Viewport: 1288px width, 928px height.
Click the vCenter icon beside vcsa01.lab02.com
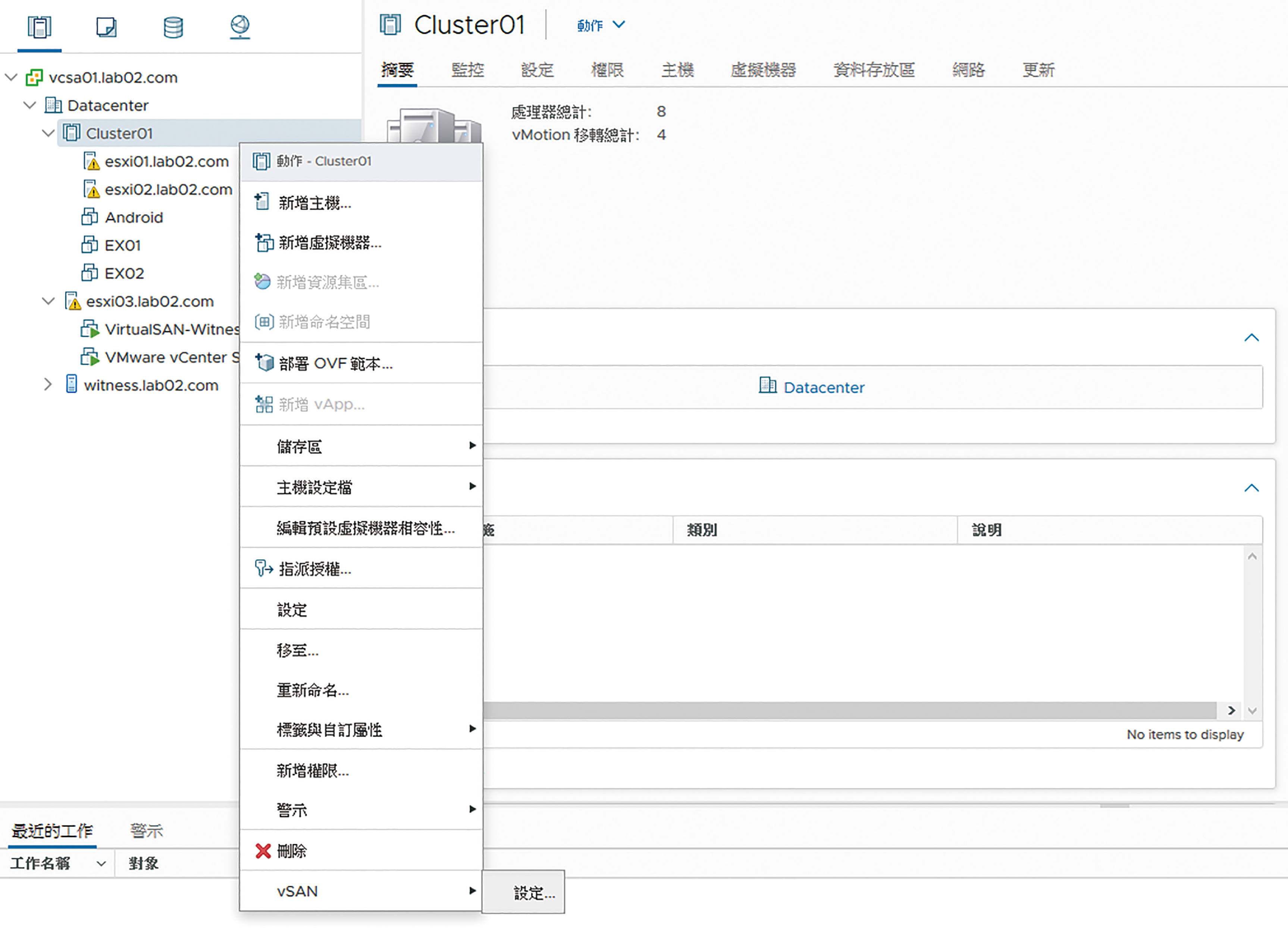pyautogui.click(x=34, y=77)
